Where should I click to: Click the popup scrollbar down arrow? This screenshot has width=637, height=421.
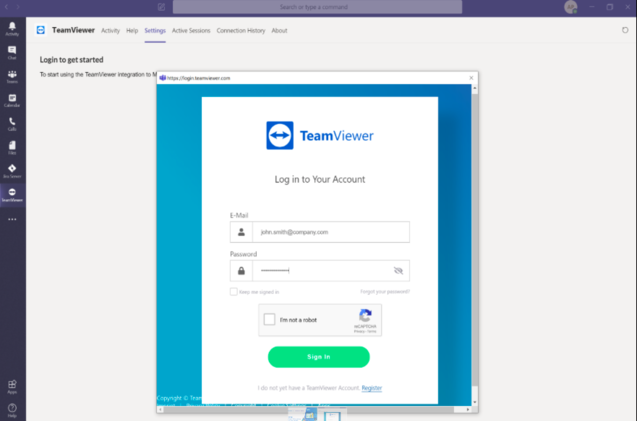474,402
